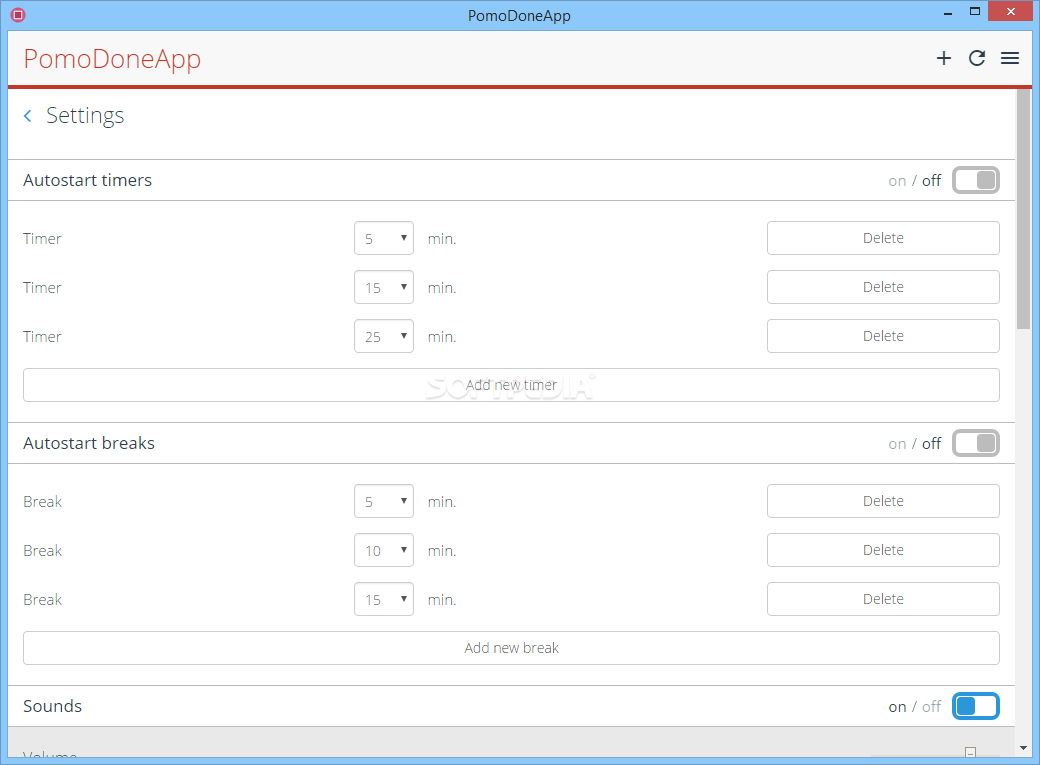Close the PomoDoneApp window
This screenshot has height=765, width=1040.
1010,11
